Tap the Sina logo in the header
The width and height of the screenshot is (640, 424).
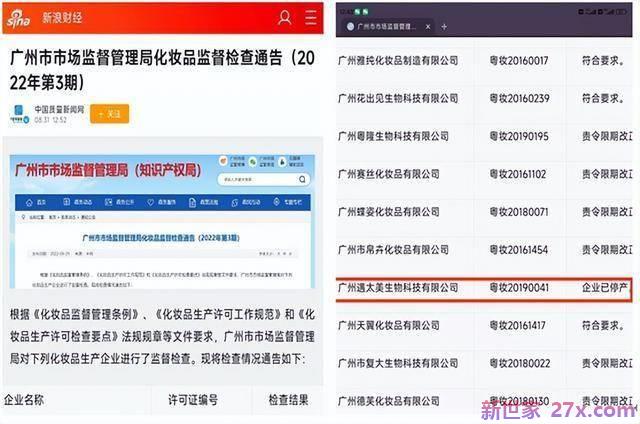tap(19, 19)
